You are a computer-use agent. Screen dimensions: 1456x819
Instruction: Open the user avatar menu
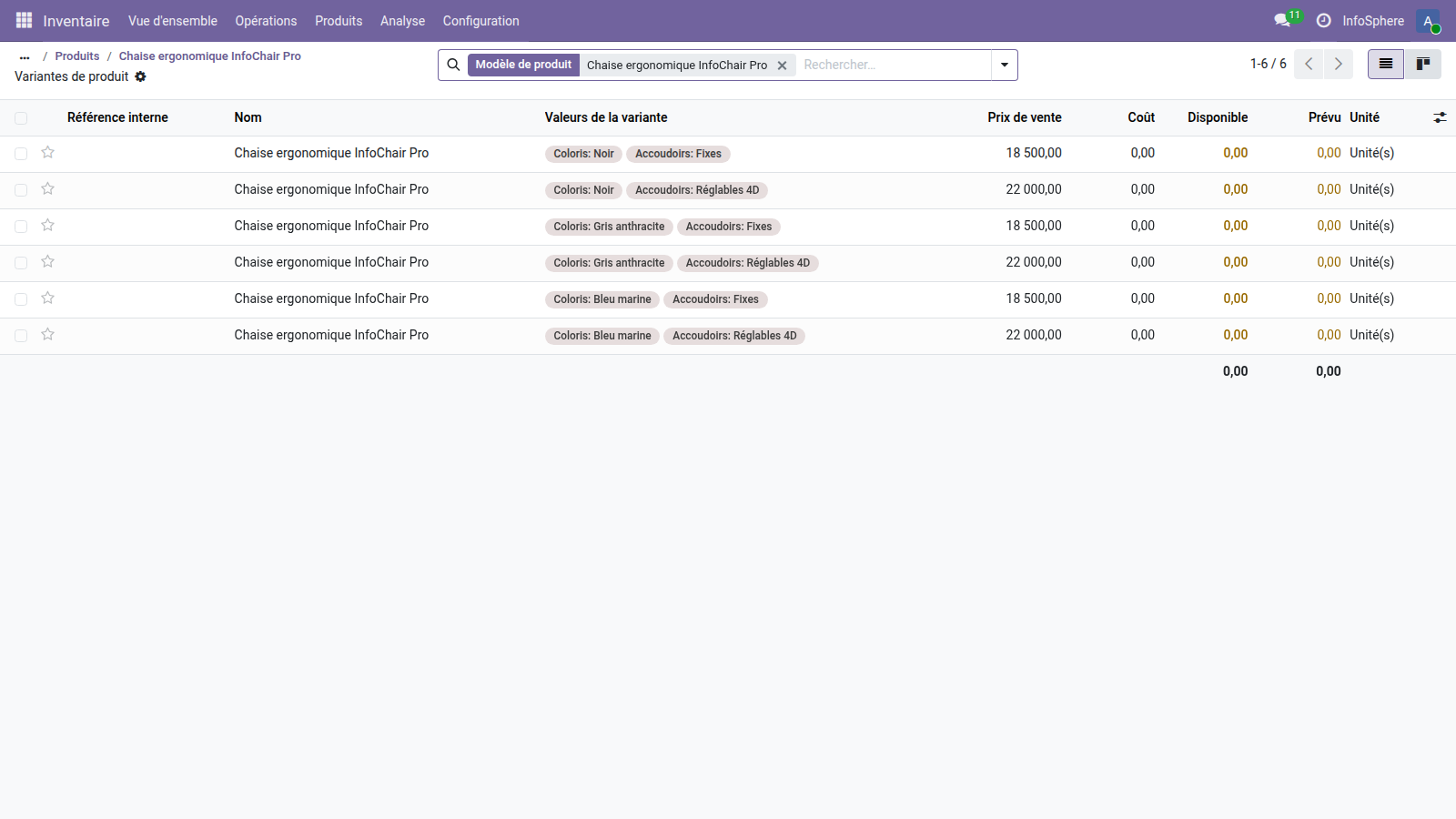[1427, 21]
